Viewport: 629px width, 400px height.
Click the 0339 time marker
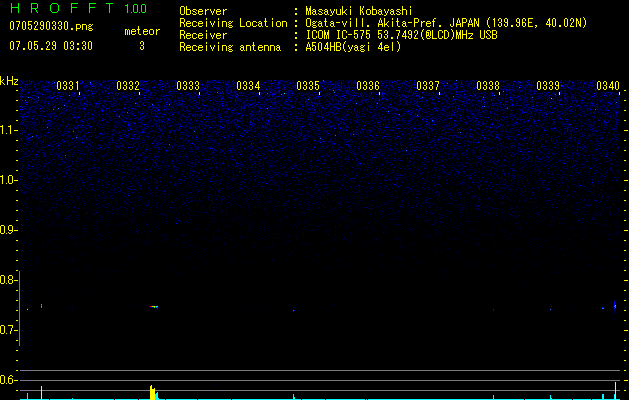pyautogui.click(x=548, y=86)
